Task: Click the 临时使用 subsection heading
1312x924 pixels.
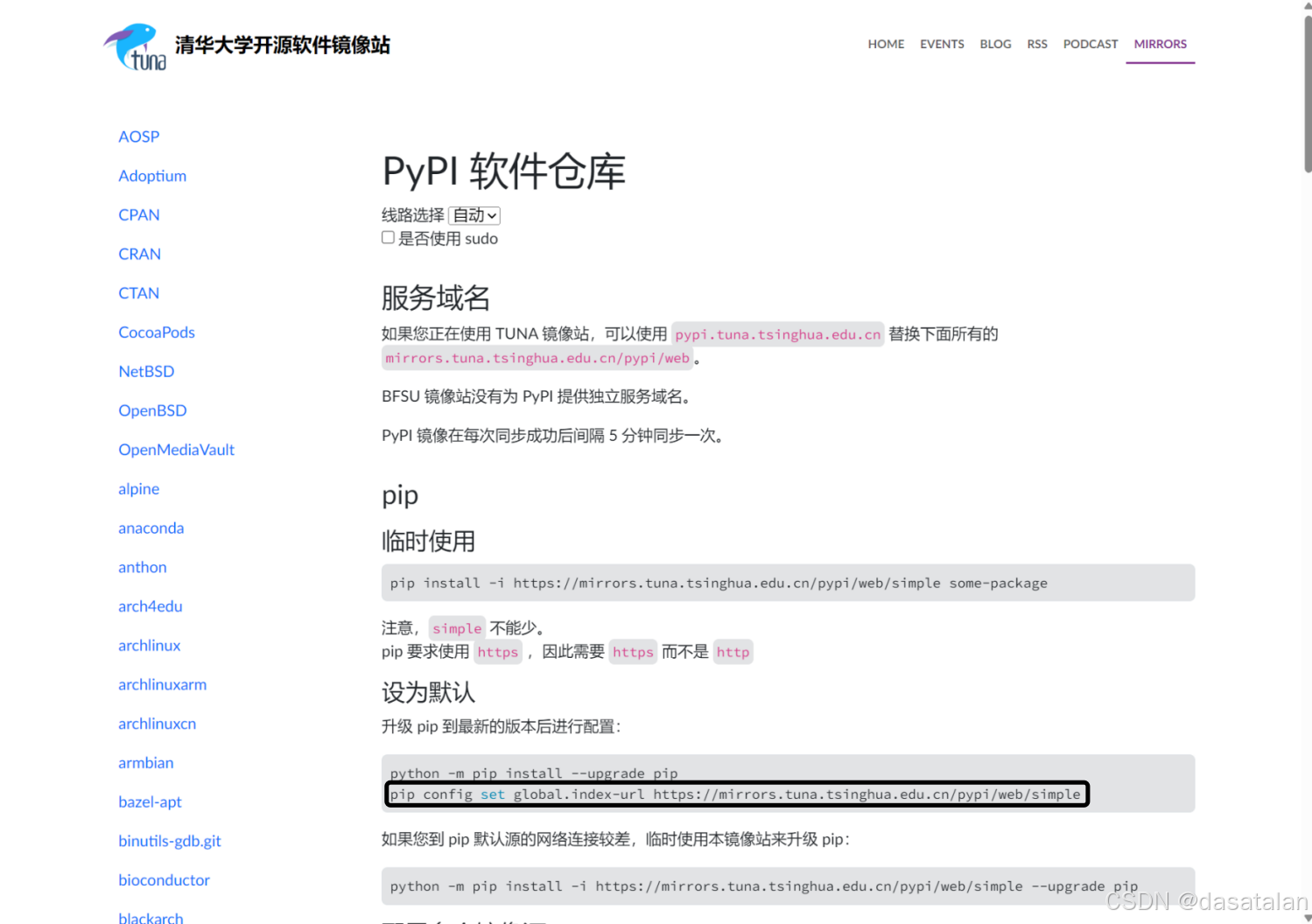Action: pyautogui.click(x=428, y=542)
